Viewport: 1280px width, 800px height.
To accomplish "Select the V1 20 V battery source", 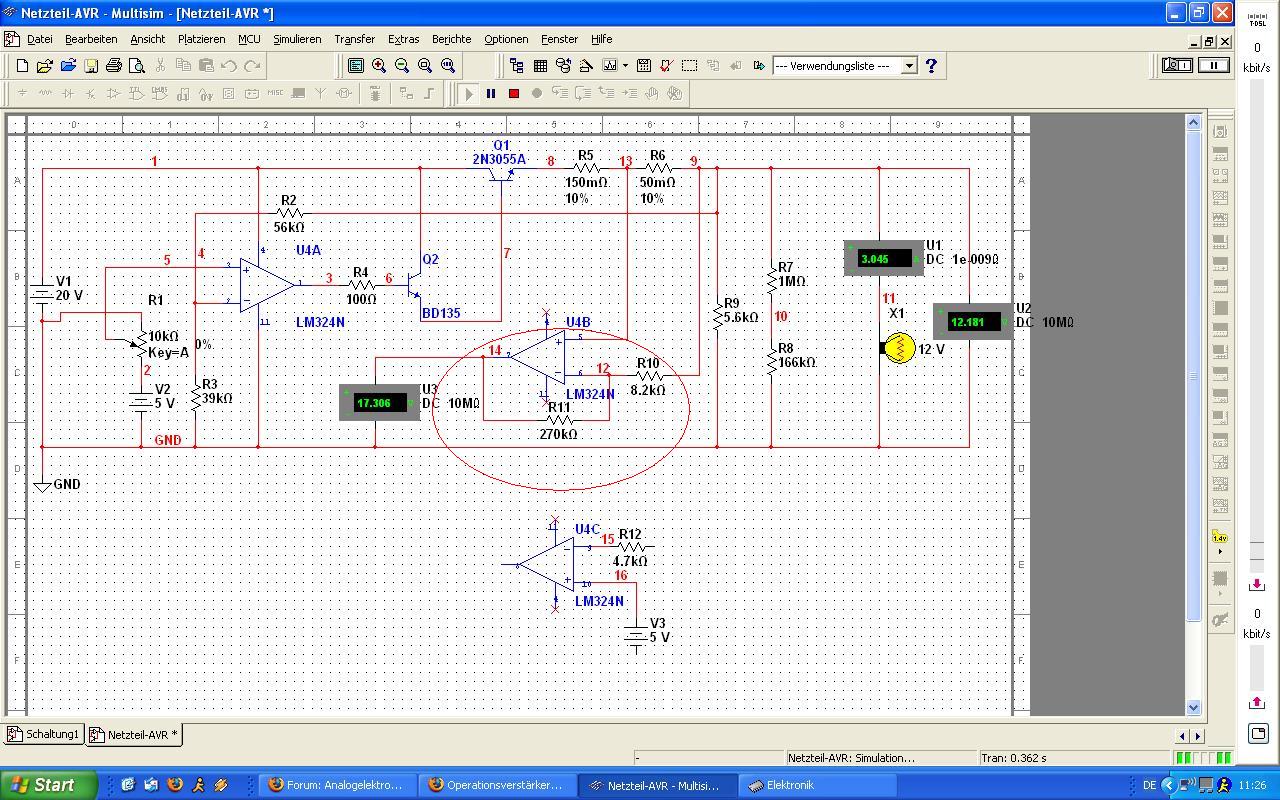I will click(x=41, y=294).
